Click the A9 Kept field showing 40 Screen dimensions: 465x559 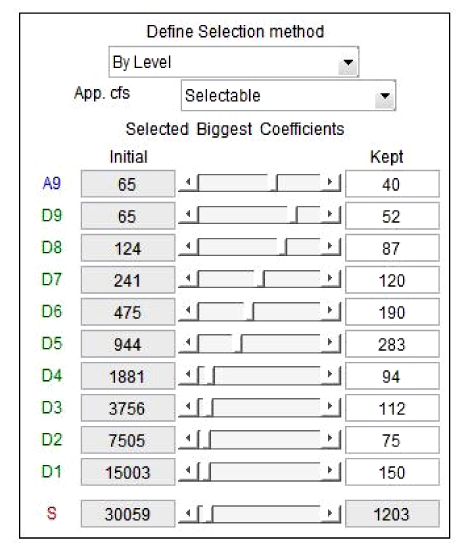(392, 184)
